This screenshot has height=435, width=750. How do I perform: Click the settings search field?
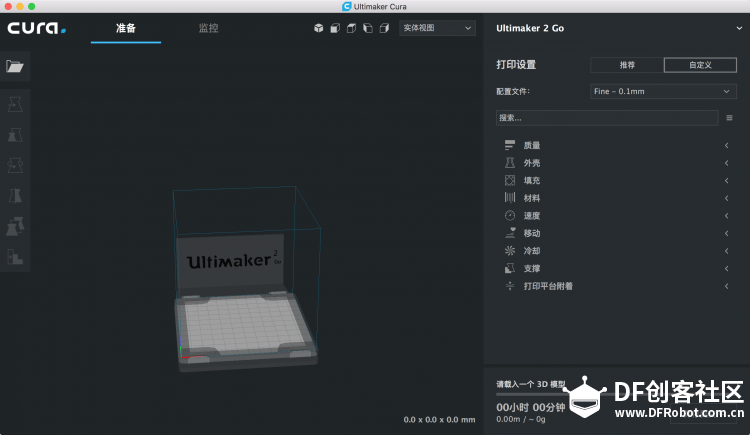607,118
